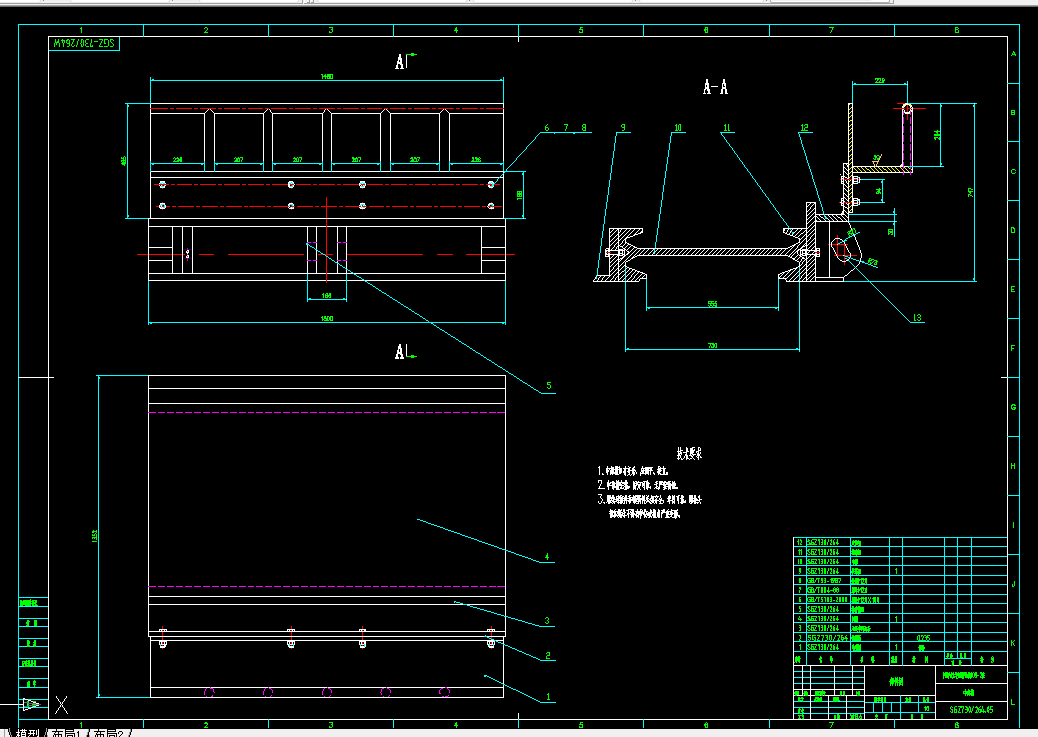Screen dimensions: 1038x737
Task: Select the 229 dimension atop the section view
Action: (880, 80)
